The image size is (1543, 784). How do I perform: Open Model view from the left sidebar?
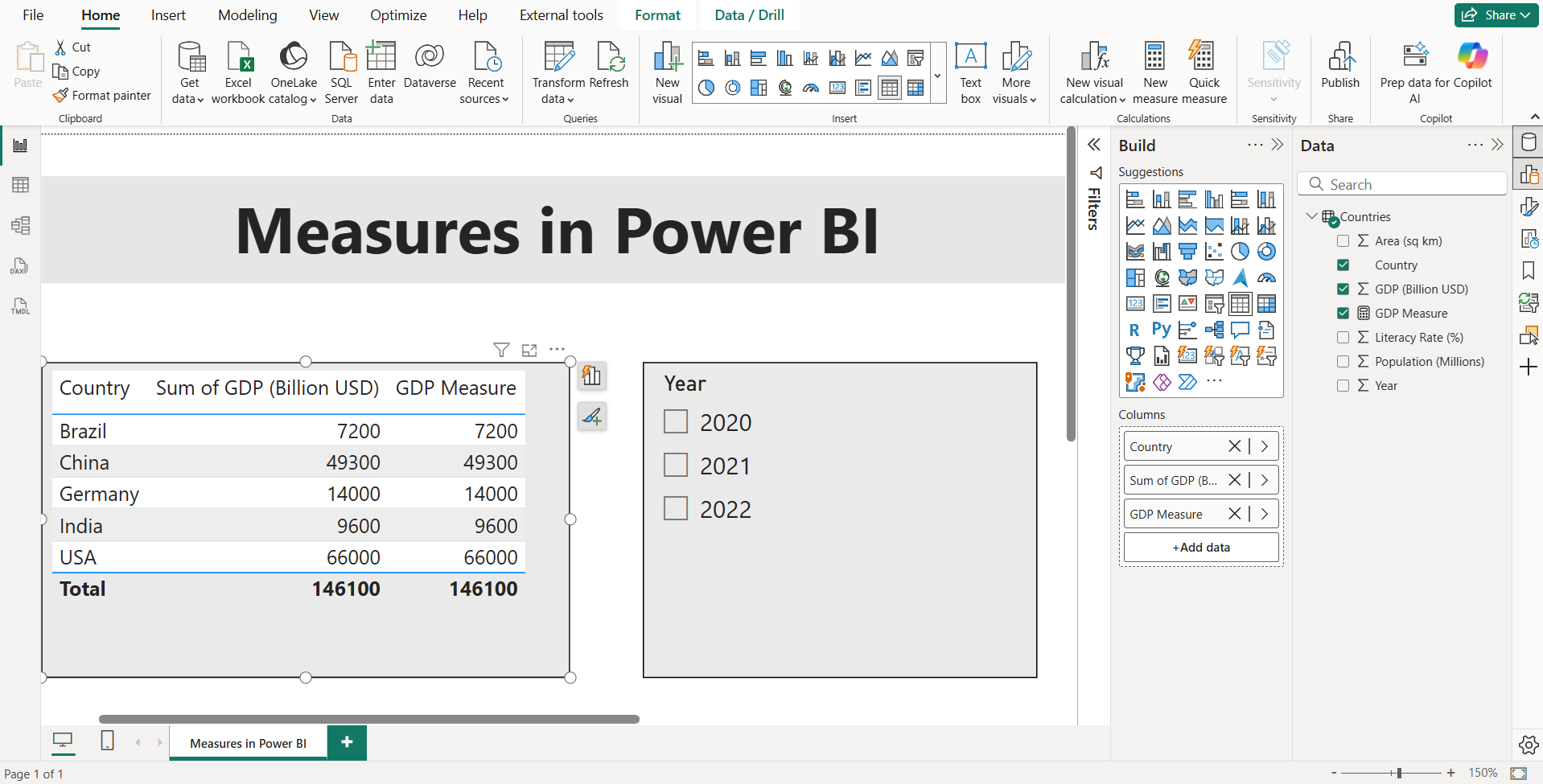(19, 226)
